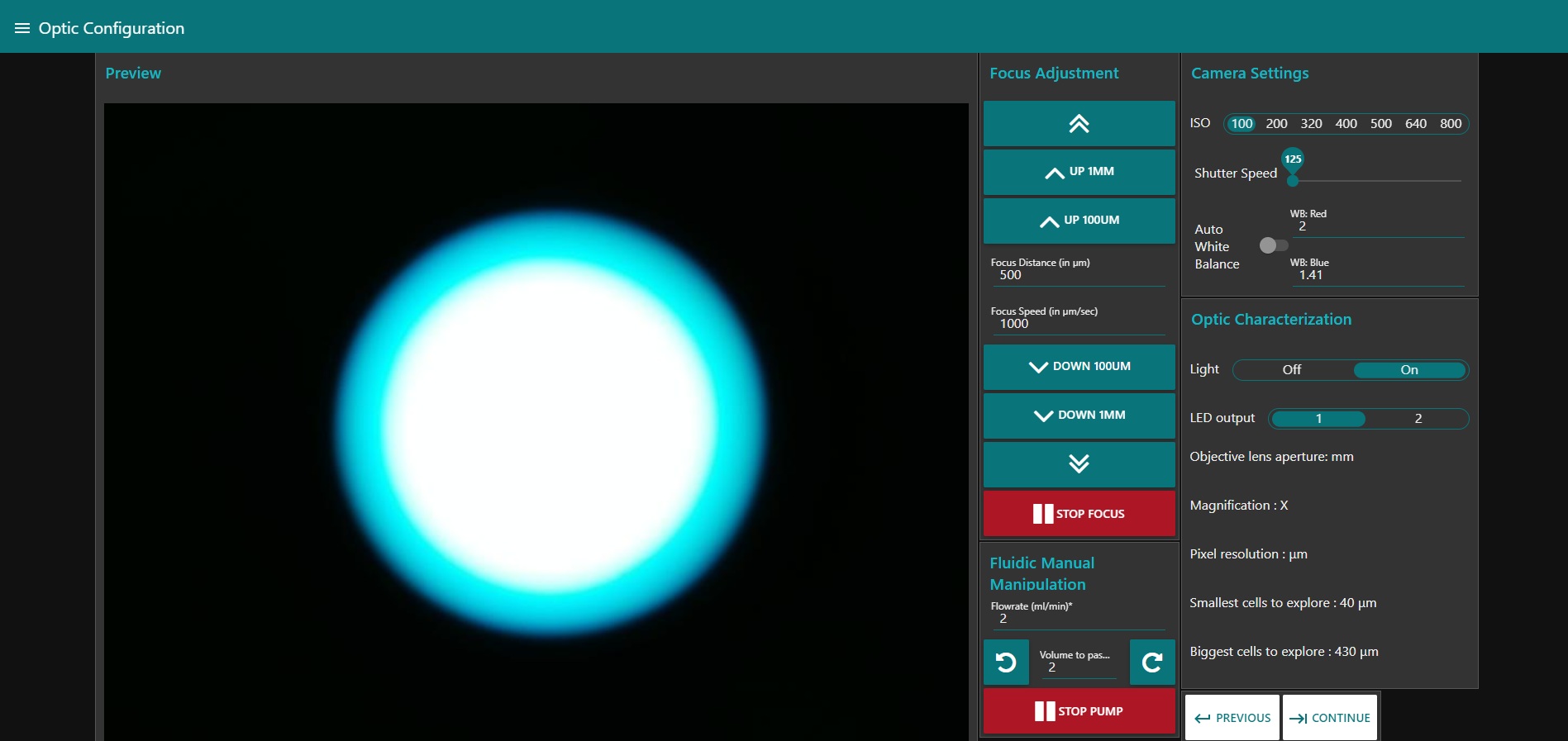Move focus up 1MM
Viewport: 1568px width, 741px height.
point(1079,172)
